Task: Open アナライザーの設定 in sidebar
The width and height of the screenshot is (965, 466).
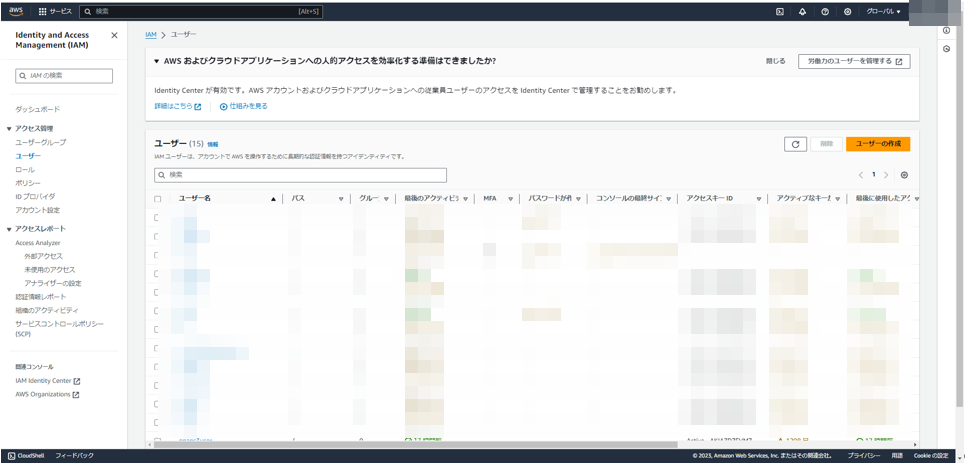Action: pyautogui.click(x=53, y=283)
